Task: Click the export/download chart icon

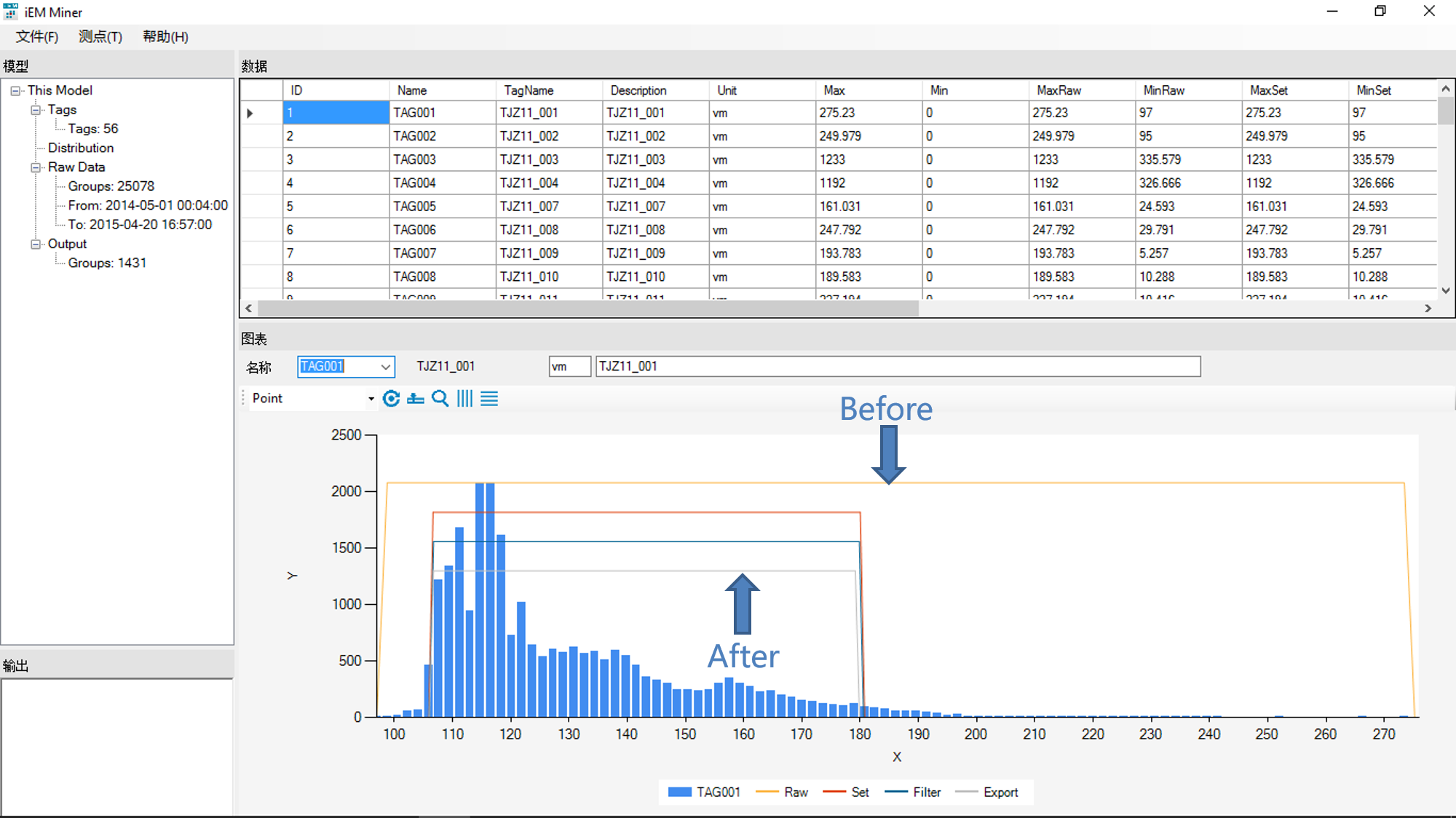Action: click(416, 398)
